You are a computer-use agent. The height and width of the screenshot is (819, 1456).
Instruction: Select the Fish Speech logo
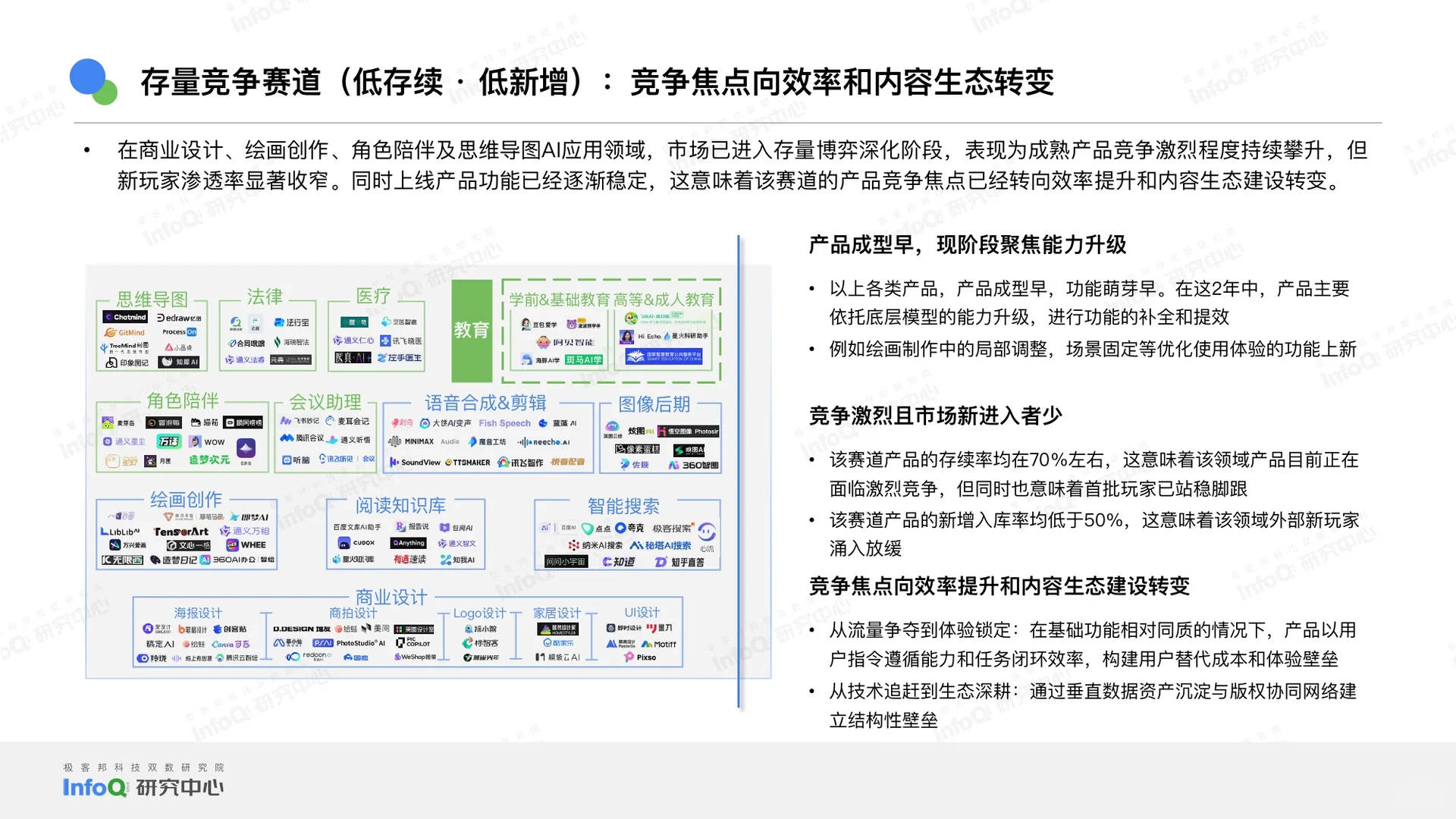tap(504, 423)
